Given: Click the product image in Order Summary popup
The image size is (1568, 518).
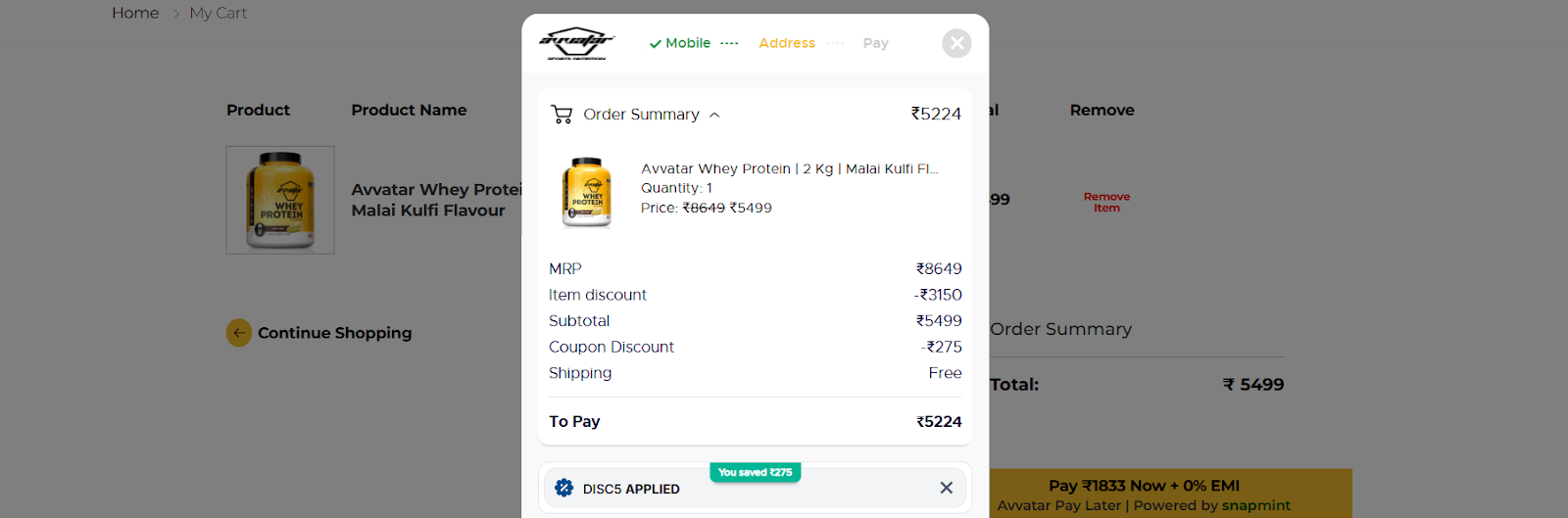Looking at the screenshot, I should 586,193.
